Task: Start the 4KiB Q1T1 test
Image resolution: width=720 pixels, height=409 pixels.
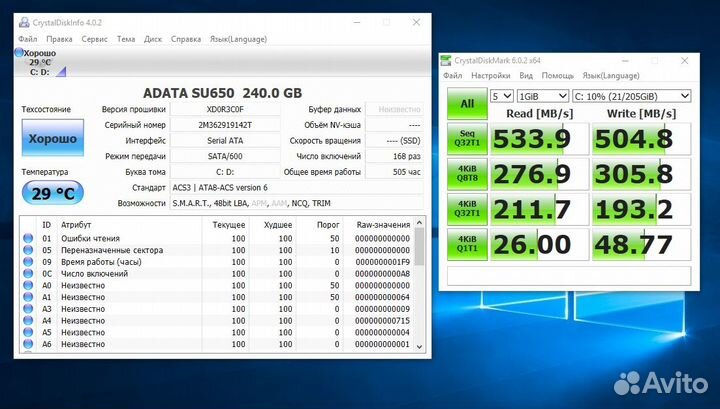Action: click(x=467, y=244)
